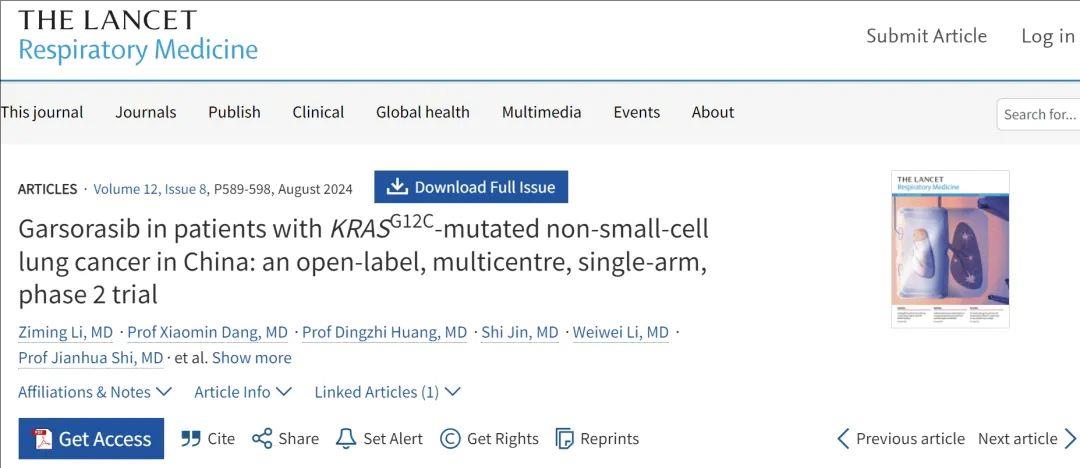Click the Set Alert bell icon
Screen dimensions: 1080x468
tap(346, 438)
